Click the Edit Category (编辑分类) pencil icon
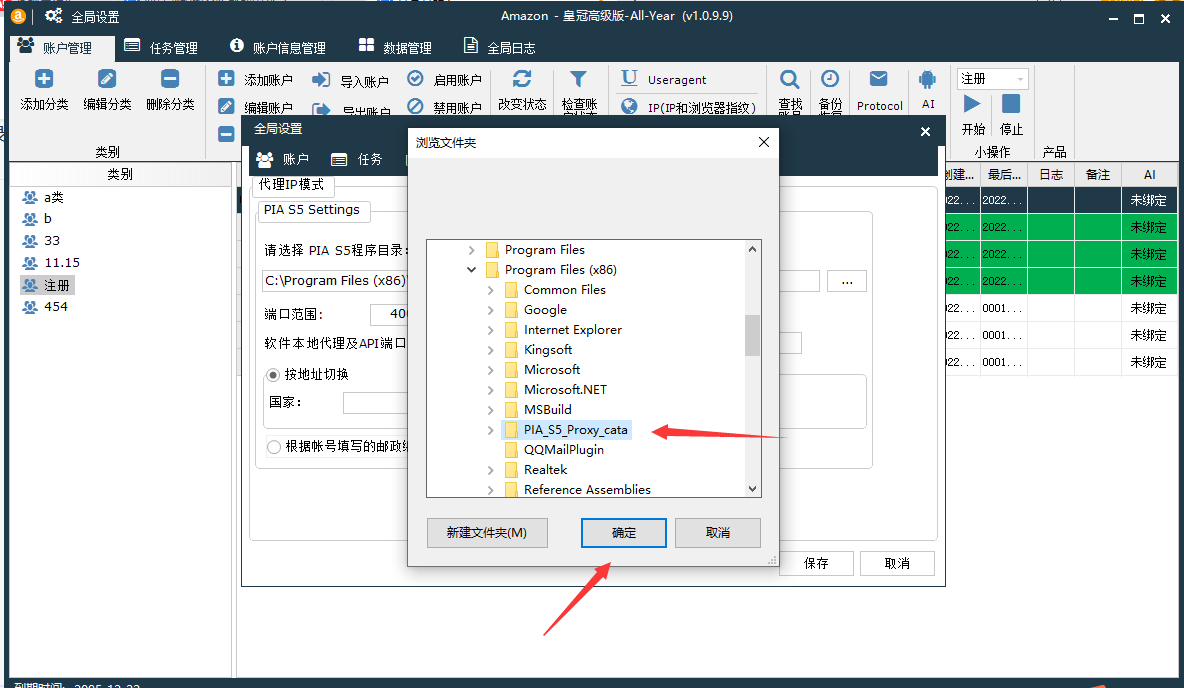 [x=107, y=79]
